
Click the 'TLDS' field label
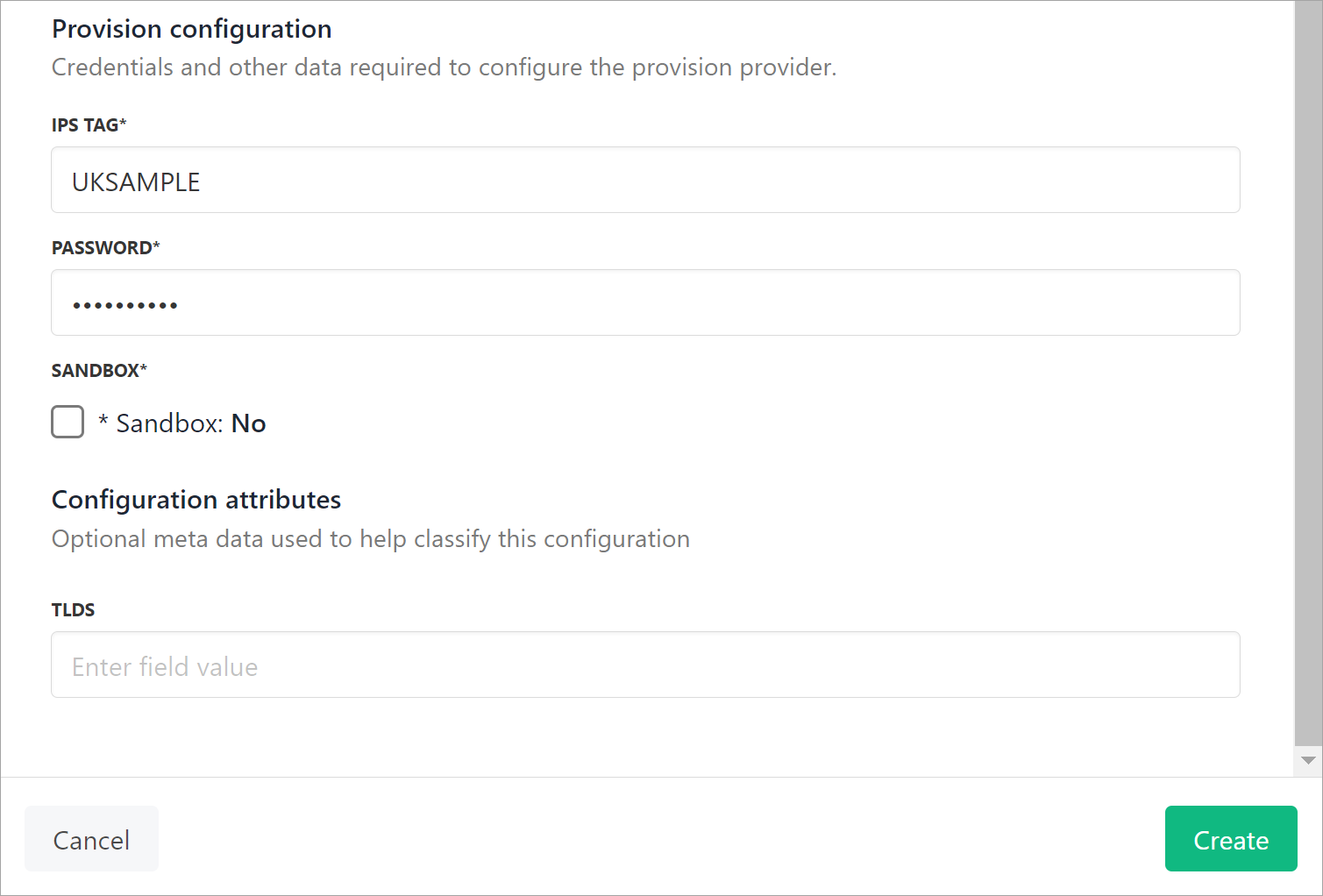[73, 609]
